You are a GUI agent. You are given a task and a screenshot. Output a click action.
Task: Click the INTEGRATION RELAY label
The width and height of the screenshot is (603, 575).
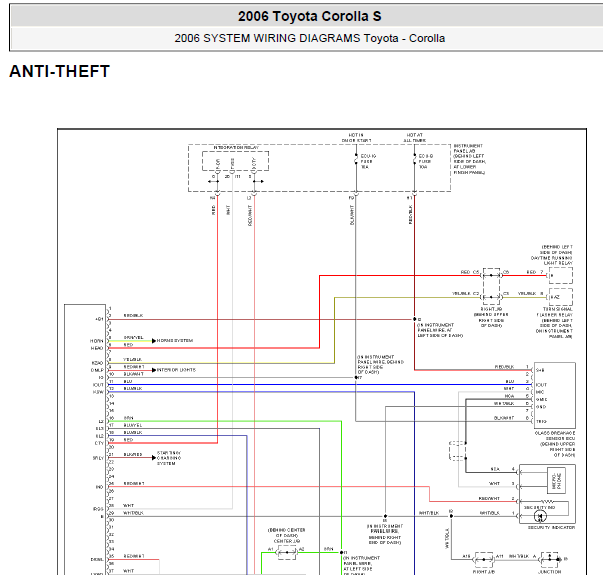point(236,148)
